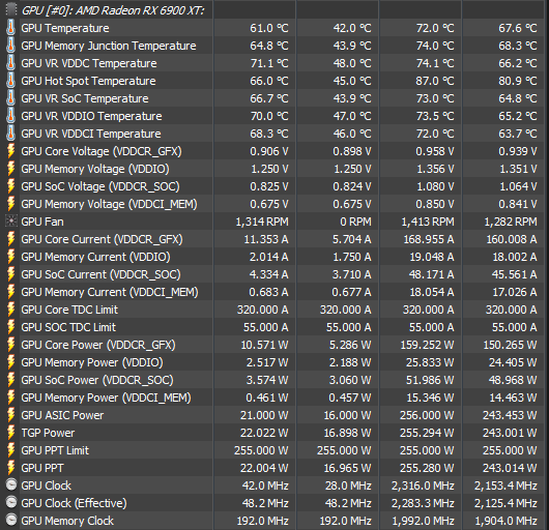Screen dimensions: 549x530
Task: Click lightning icon for GPU Memory Voltage (VDDCI_MEM)
Action: [11, 203]
